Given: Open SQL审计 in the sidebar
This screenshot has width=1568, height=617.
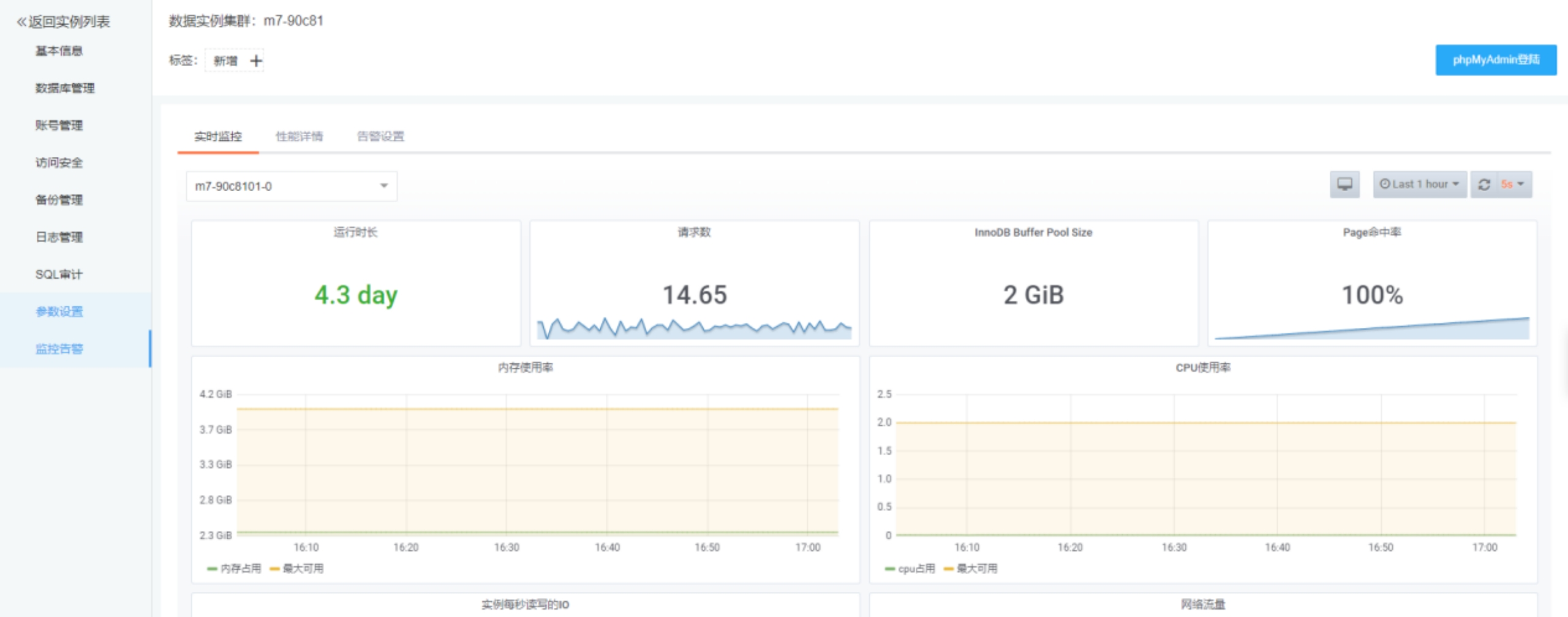Looking at the screenshot, I should (59, 274).
